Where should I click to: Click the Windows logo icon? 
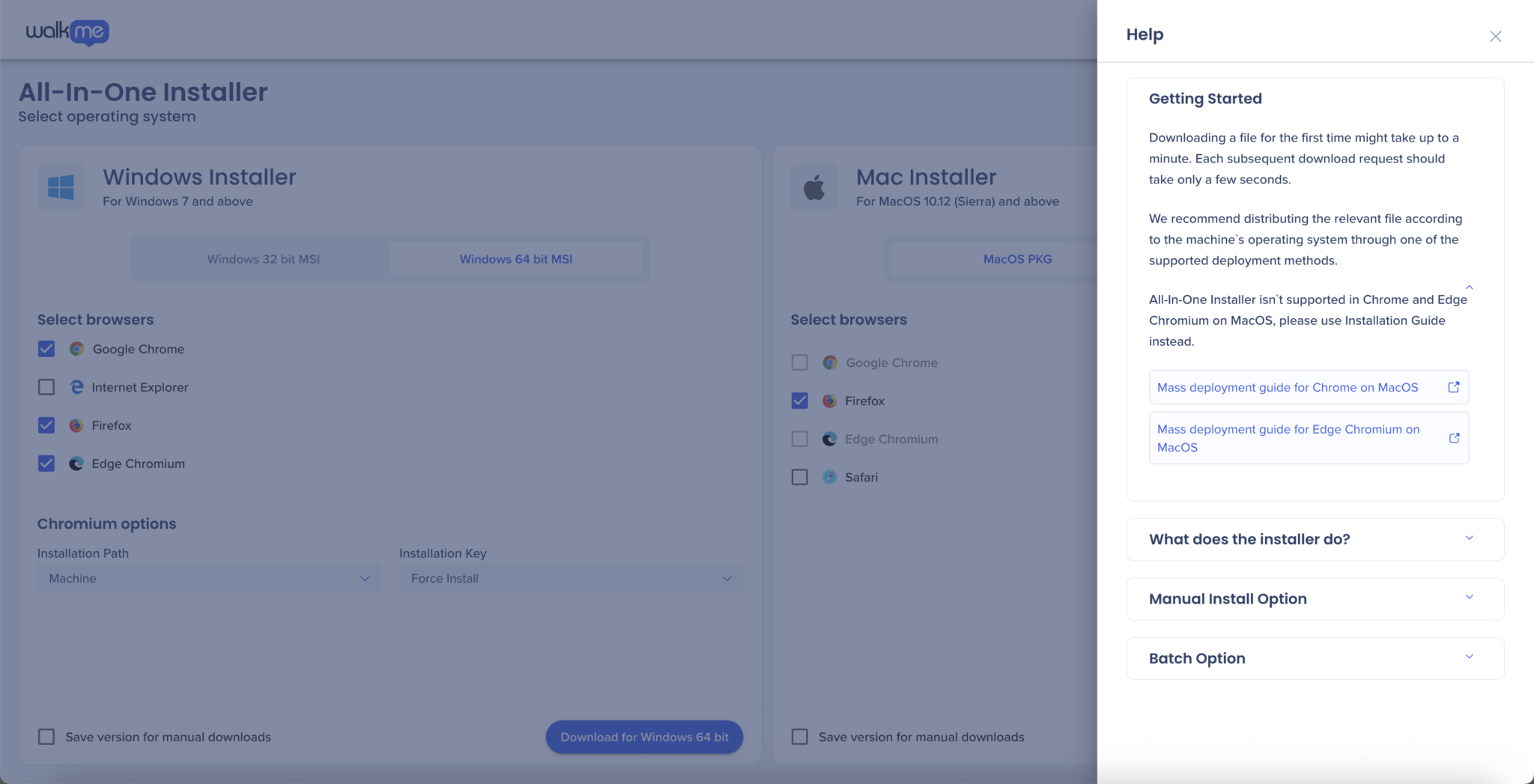(x=61, y=186)
